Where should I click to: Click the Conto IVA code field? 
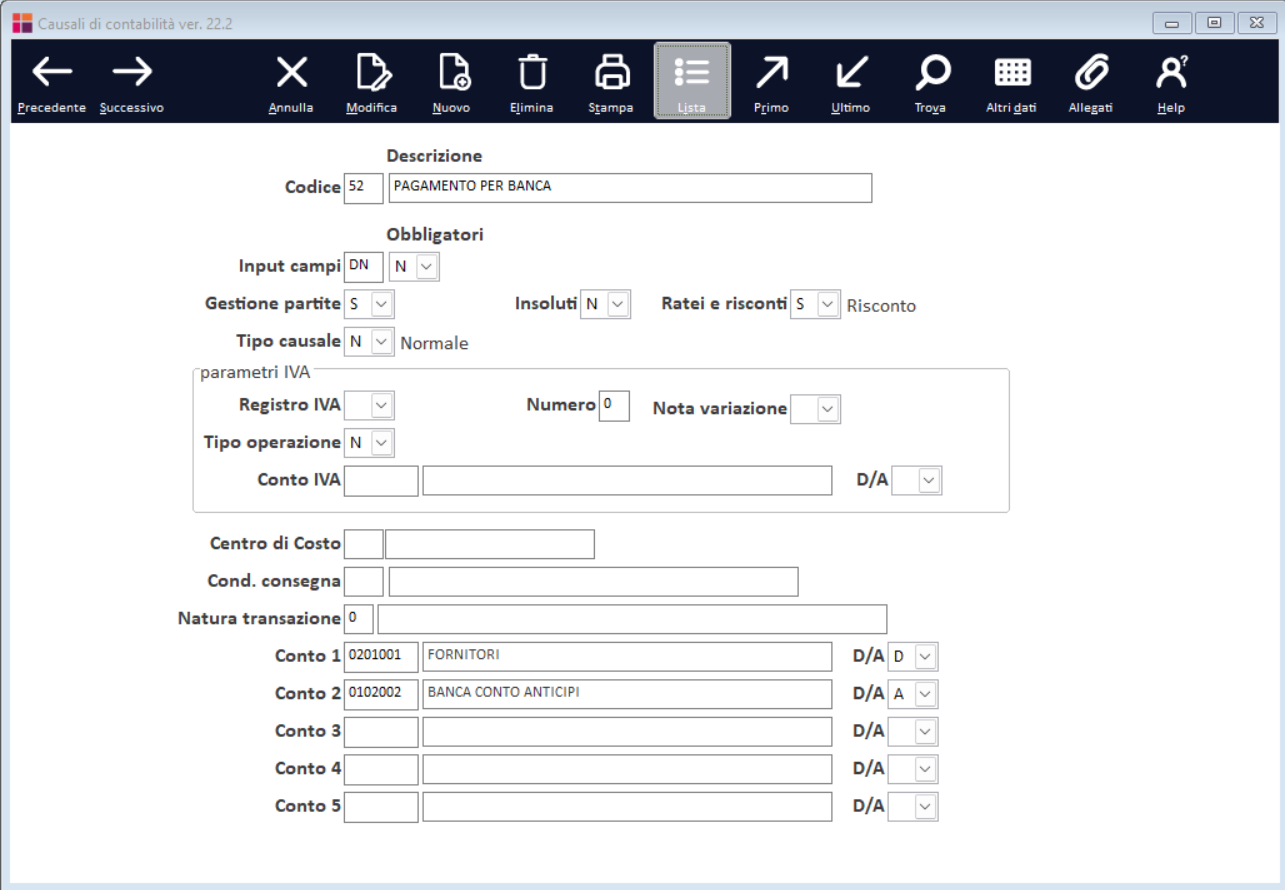381,480
